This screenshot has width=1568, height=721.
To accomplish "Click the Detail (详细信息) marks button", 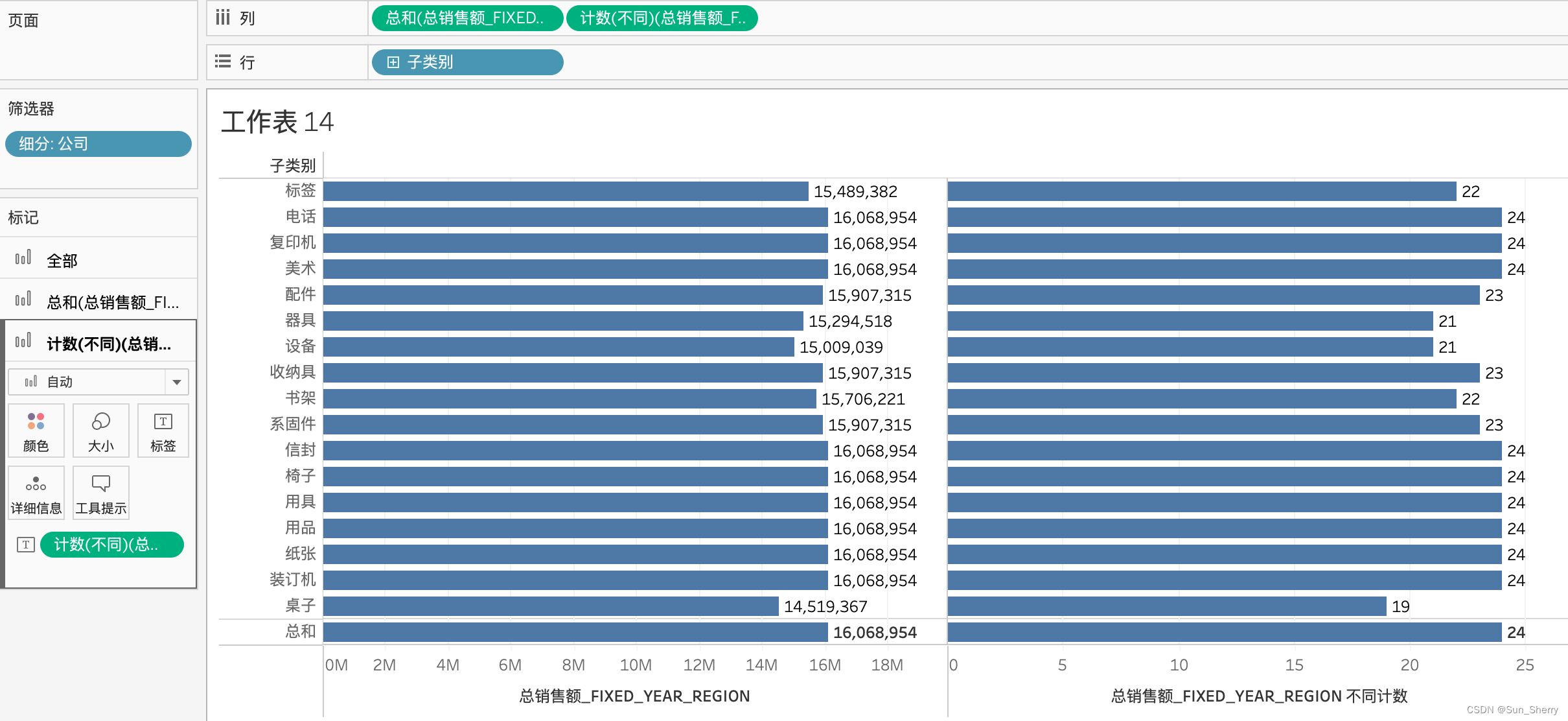I will tap(36, 493).
